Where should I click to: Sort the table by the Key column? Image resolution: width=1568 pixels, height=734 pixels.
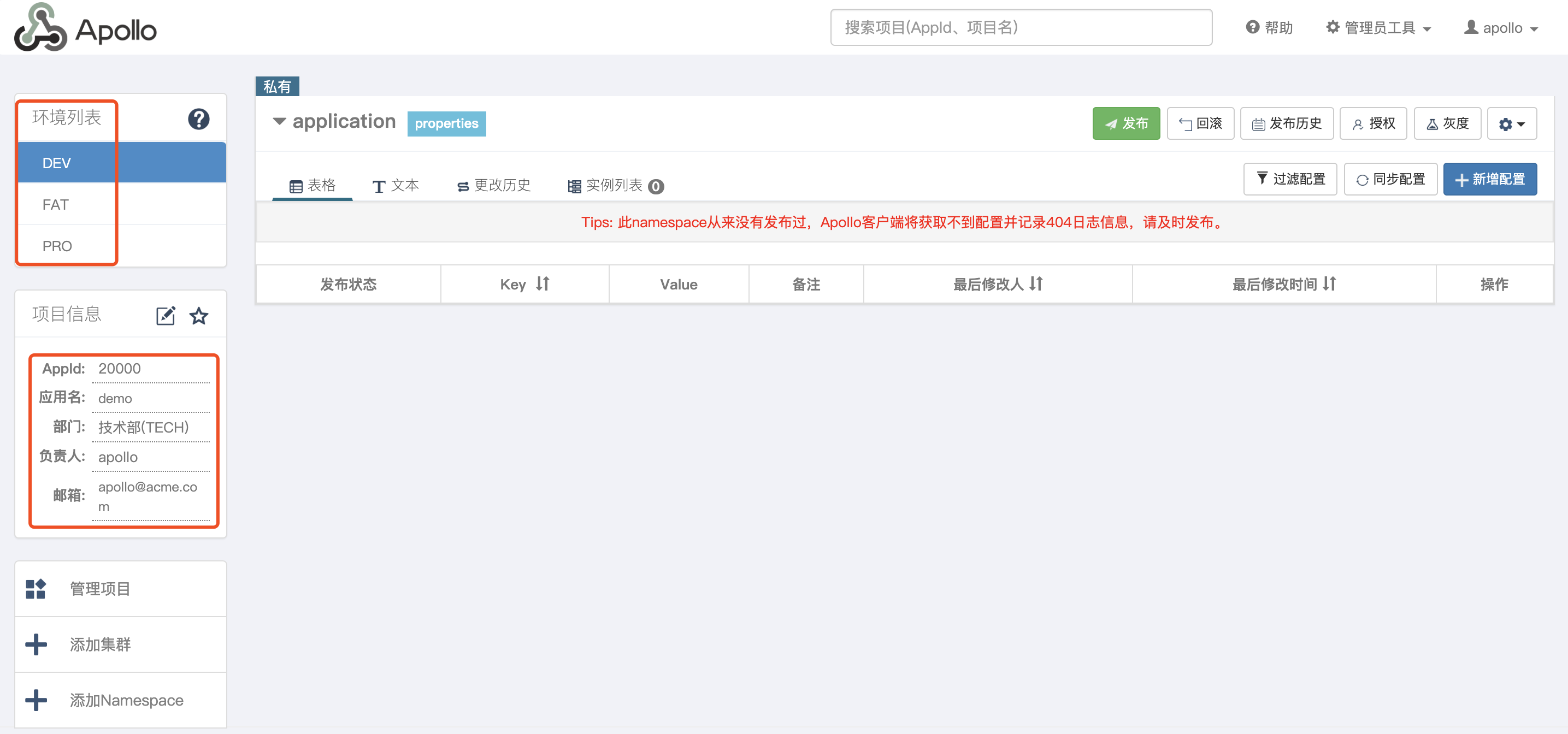point(542,283)
